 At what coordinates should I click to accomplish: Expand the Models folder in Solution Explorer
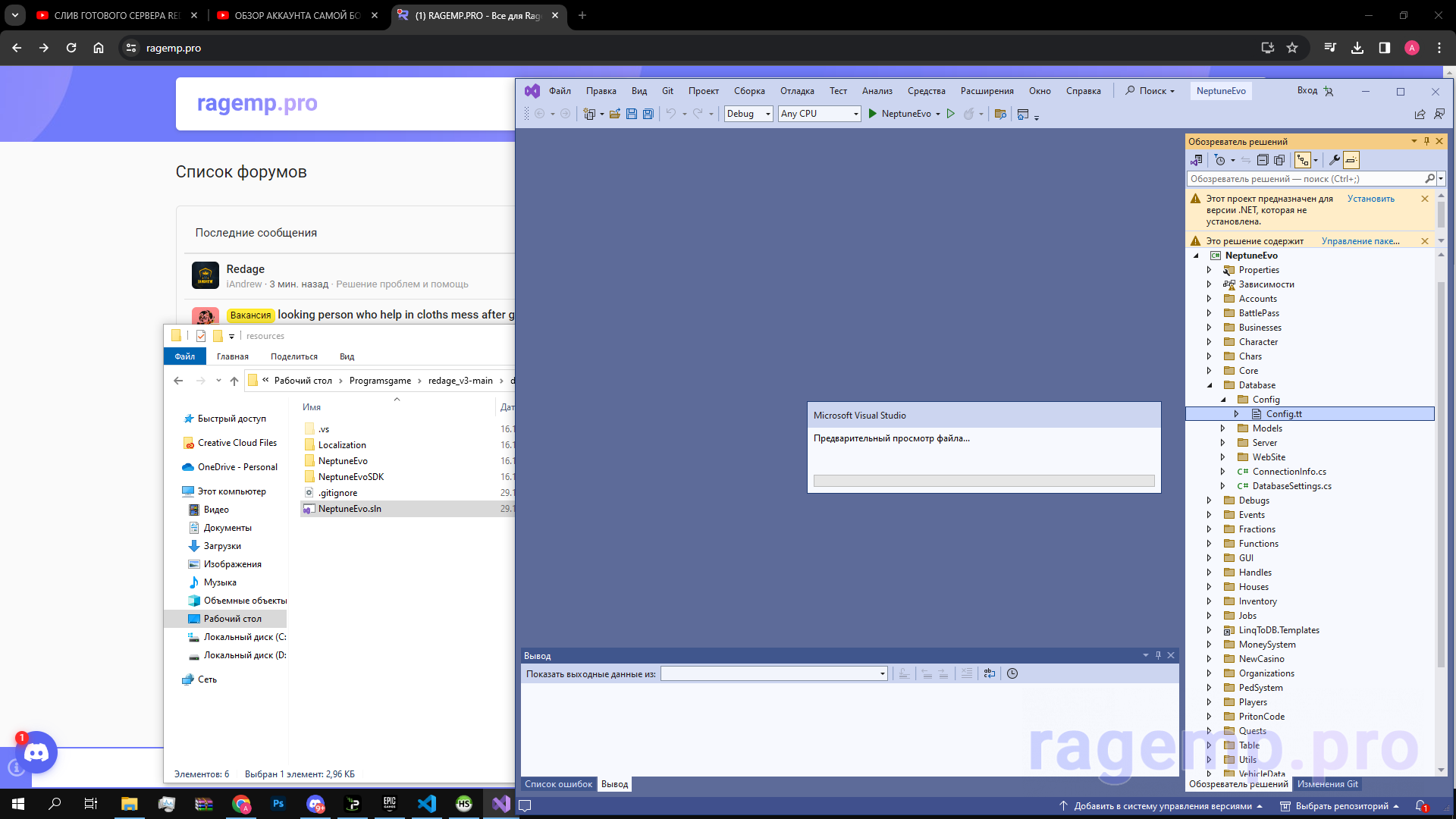coord(1223,428)
